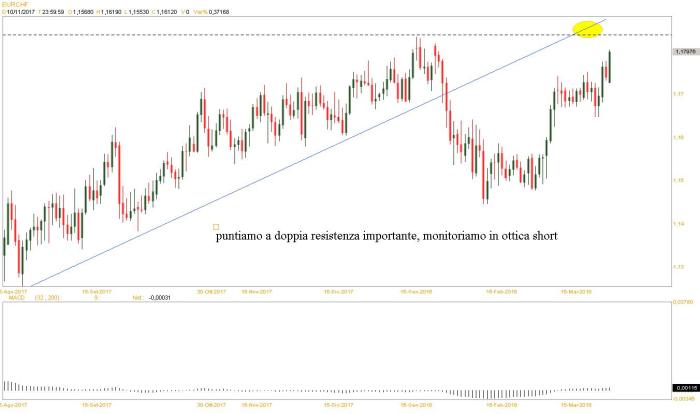Select the yellow ellipse marker at the resistance intersection
This screenshot has width=700, height=414.
(x=588, y=29)
